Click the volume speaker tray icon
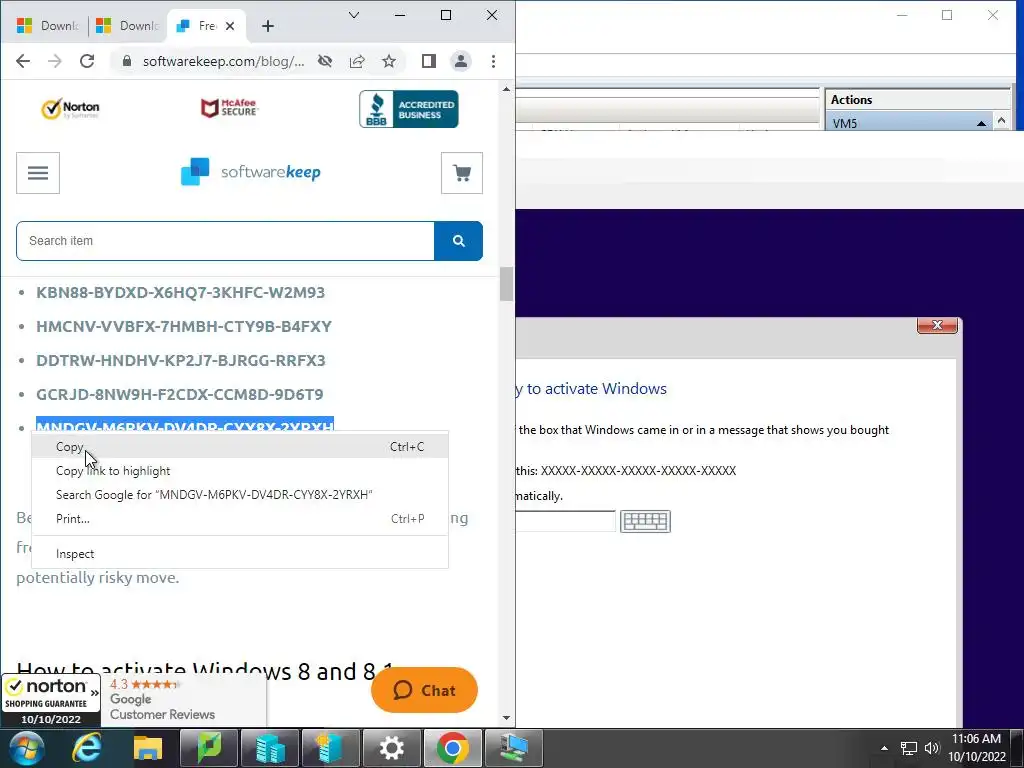1024x768 pixels. tap(932, 748)
